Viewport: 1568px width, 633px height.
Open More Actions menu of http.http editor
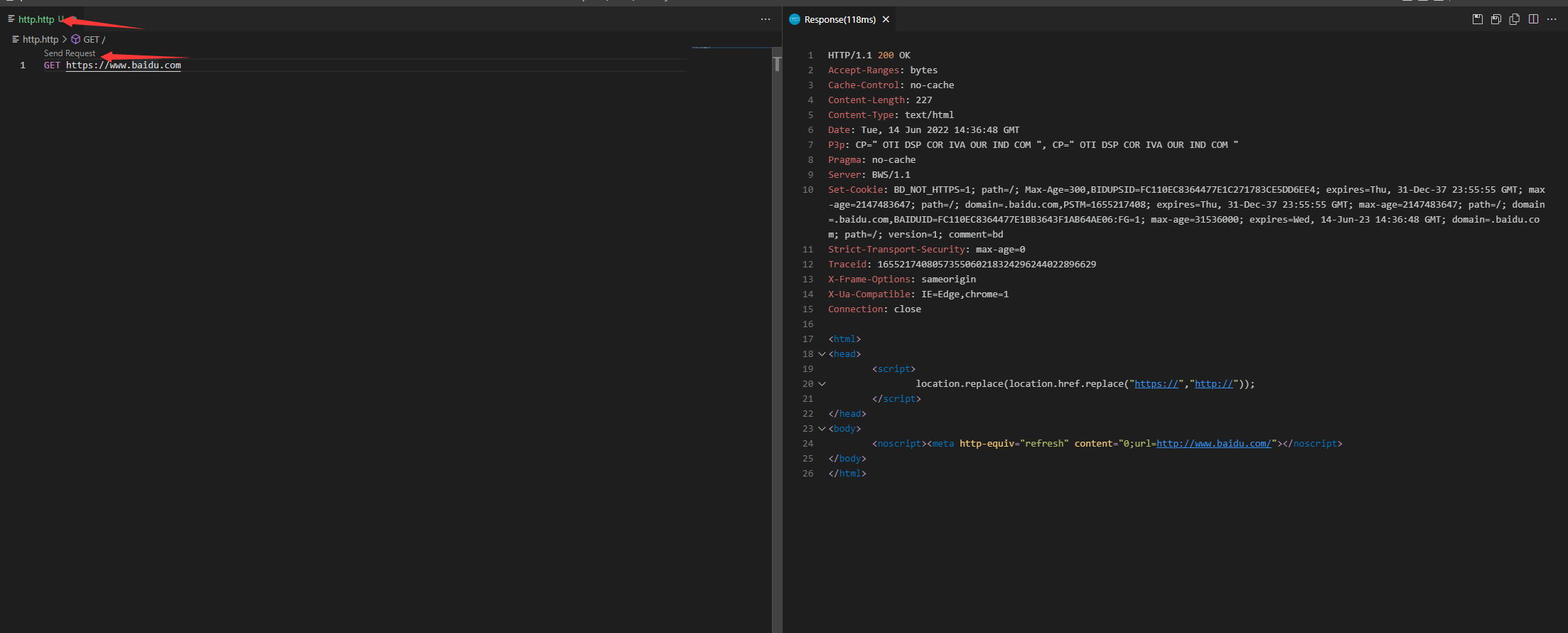pyautogui.click(x=766, y=19)
